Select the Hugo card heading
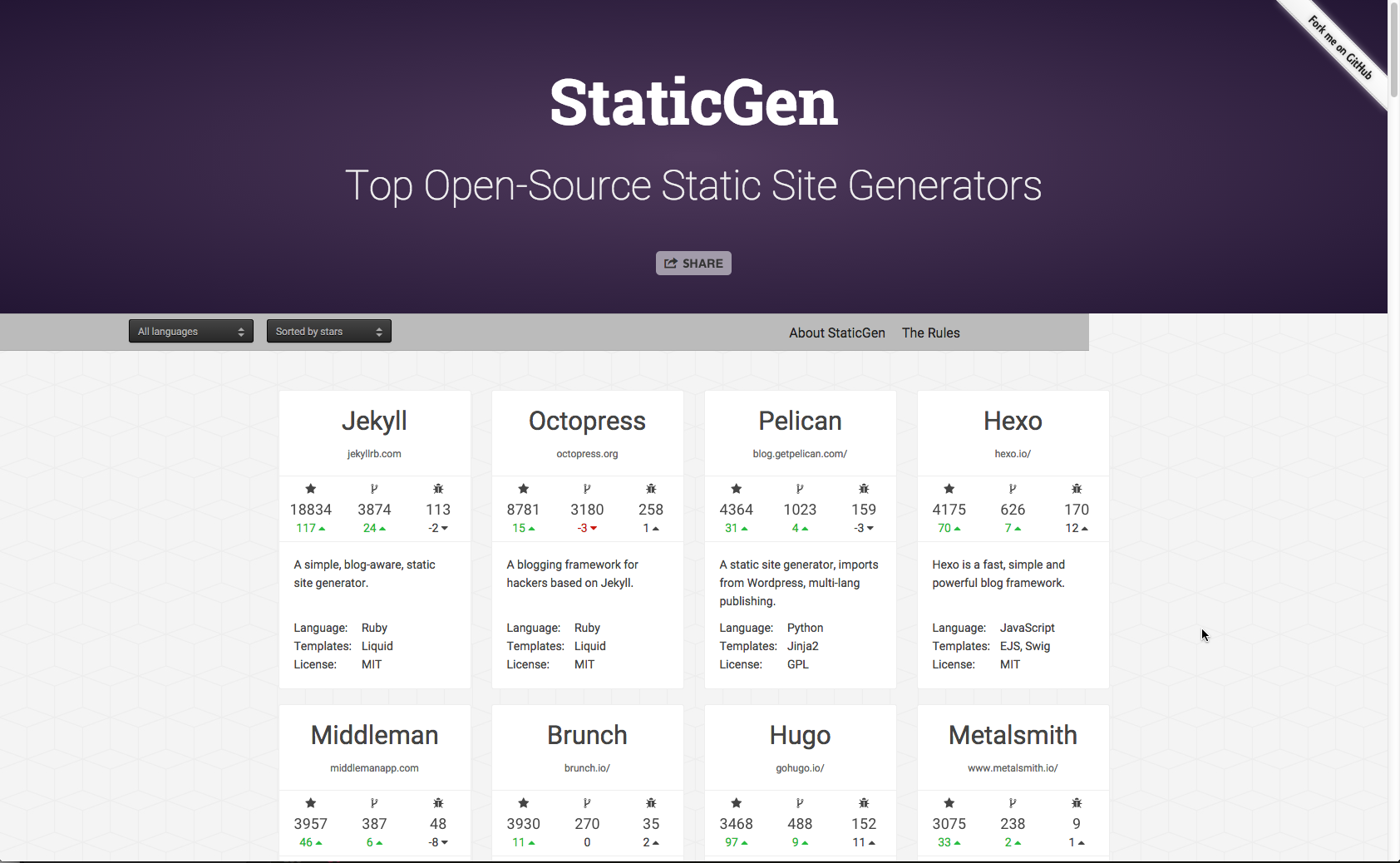The width and height of the screenshot is (1400, 863). [x=800, y=736]
